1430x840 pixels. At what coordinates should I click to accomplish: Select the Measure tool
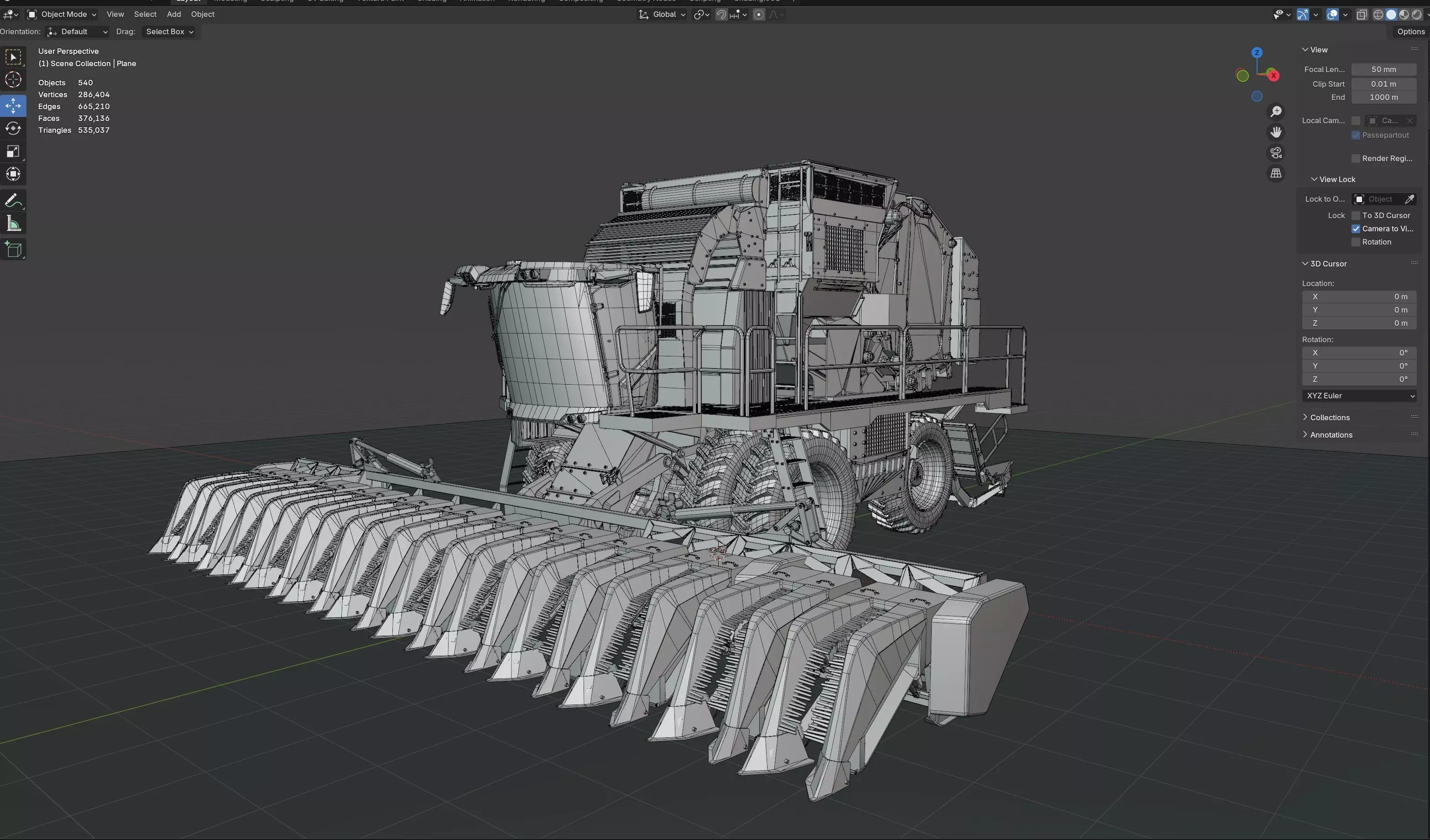(13, 224)
